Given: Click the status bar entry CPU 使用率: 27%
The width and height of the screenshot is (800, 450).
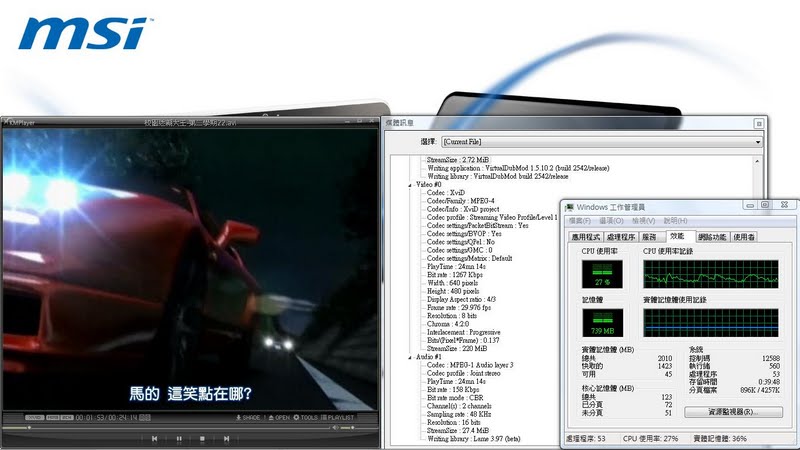Looking at the screenshot, I should (651, 439).
